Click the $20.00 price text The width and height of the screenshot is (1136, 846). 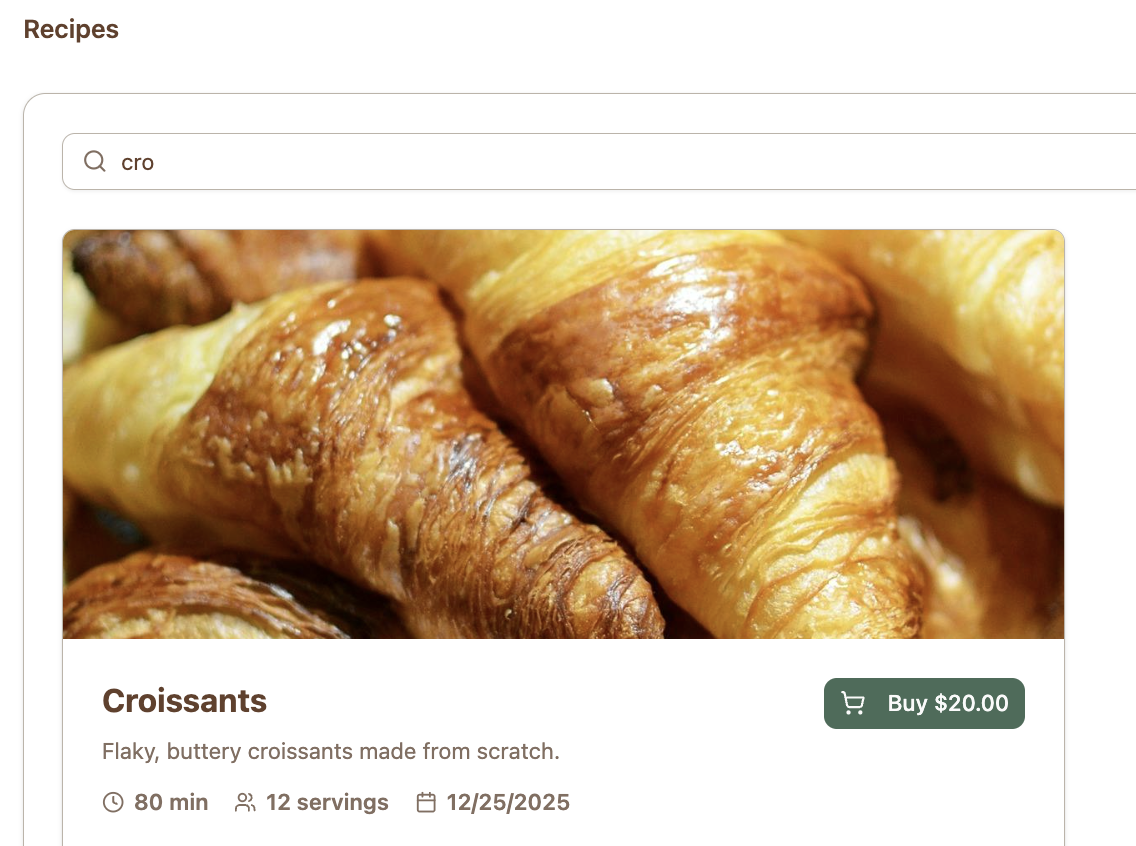click(x=972, y=703)
